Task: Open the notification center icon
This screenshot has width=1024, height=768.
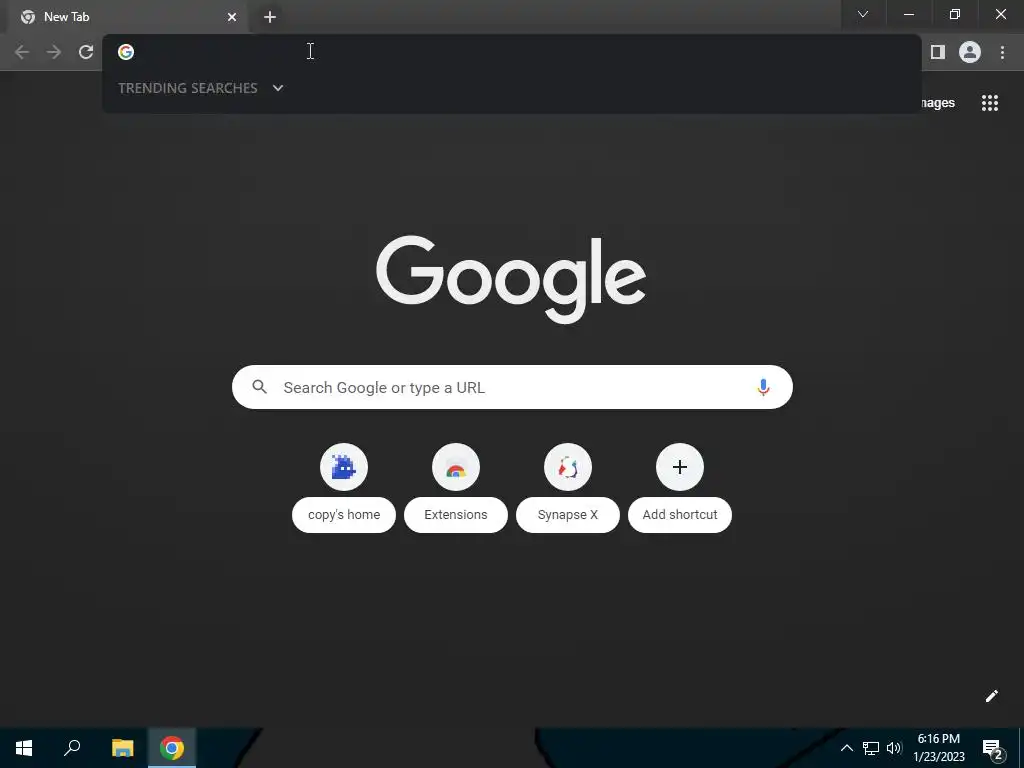Action: click(993, 748)
